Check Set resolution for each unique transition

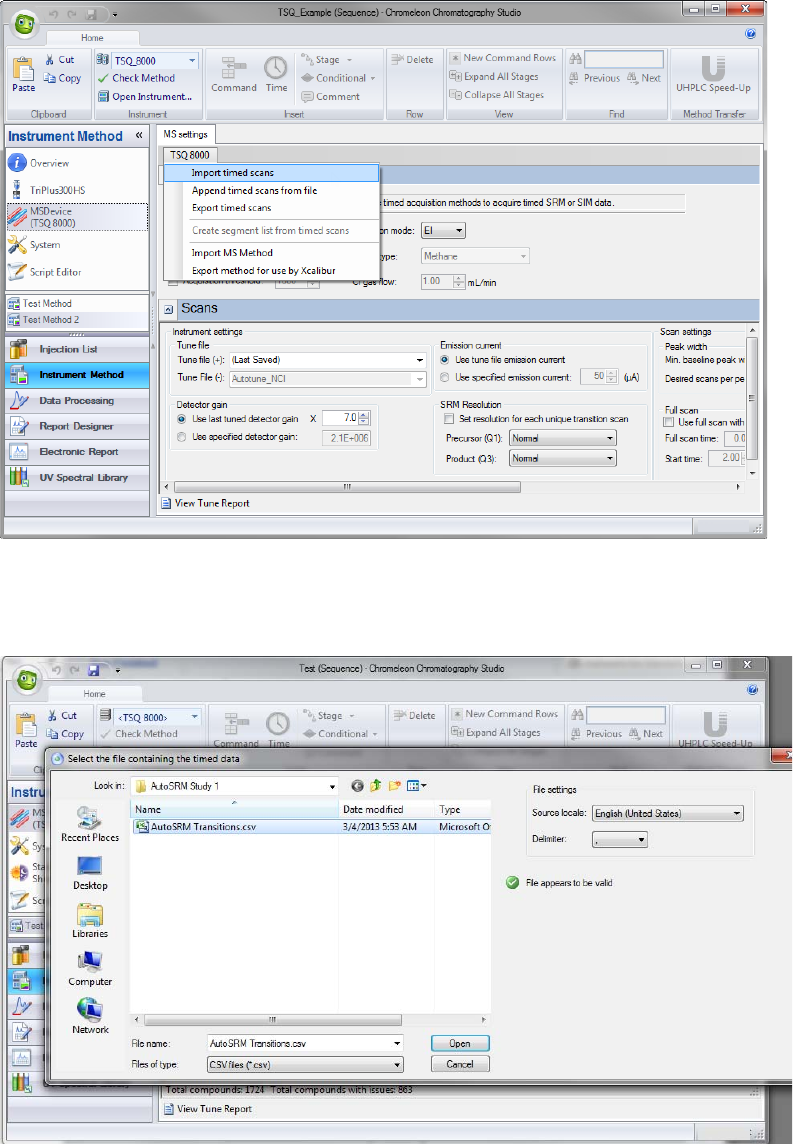[x=449, y=419]
